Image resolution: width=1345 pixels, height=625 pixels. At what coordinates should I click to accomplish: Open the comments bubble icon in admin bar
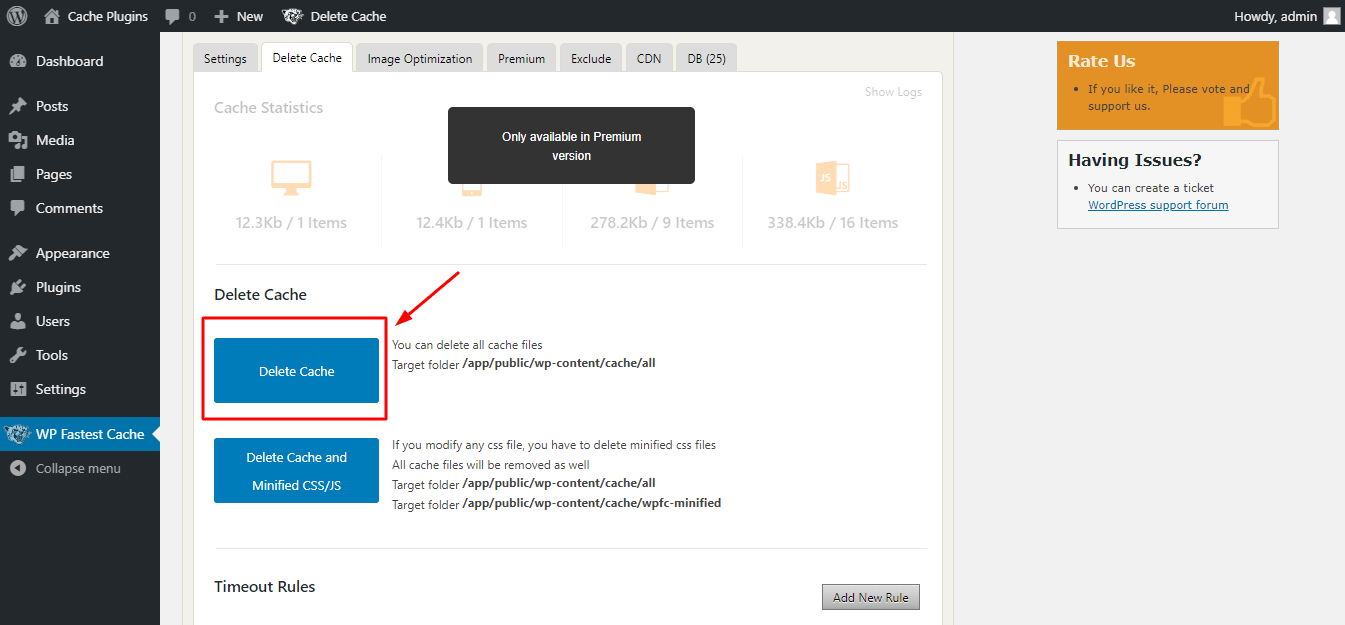coord(173,16)
